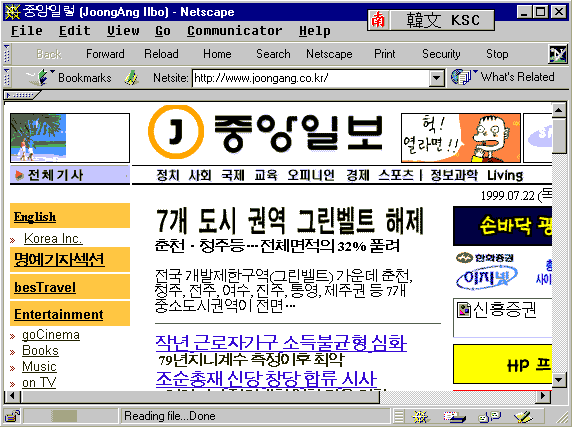The height and width of the screenshot is (427, 572).
Task: Click the yellow HP banner ad
Action: point(502,364)
